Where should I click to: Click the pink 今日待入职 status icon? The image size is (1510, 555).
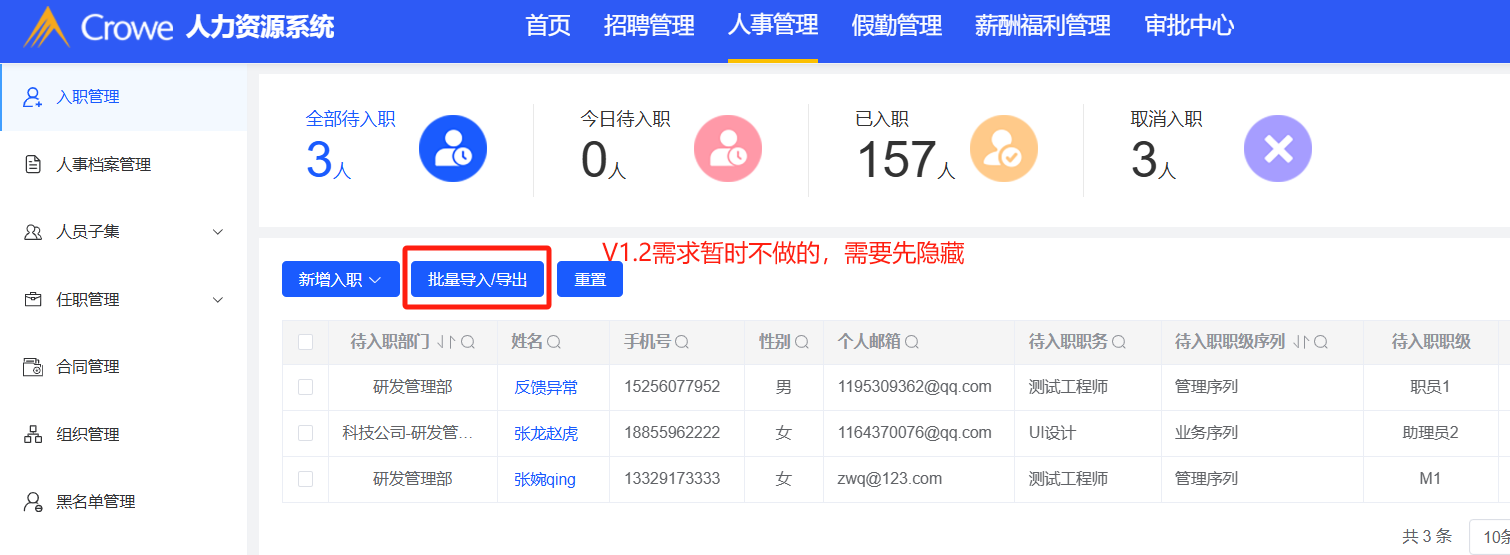point(727,149)
